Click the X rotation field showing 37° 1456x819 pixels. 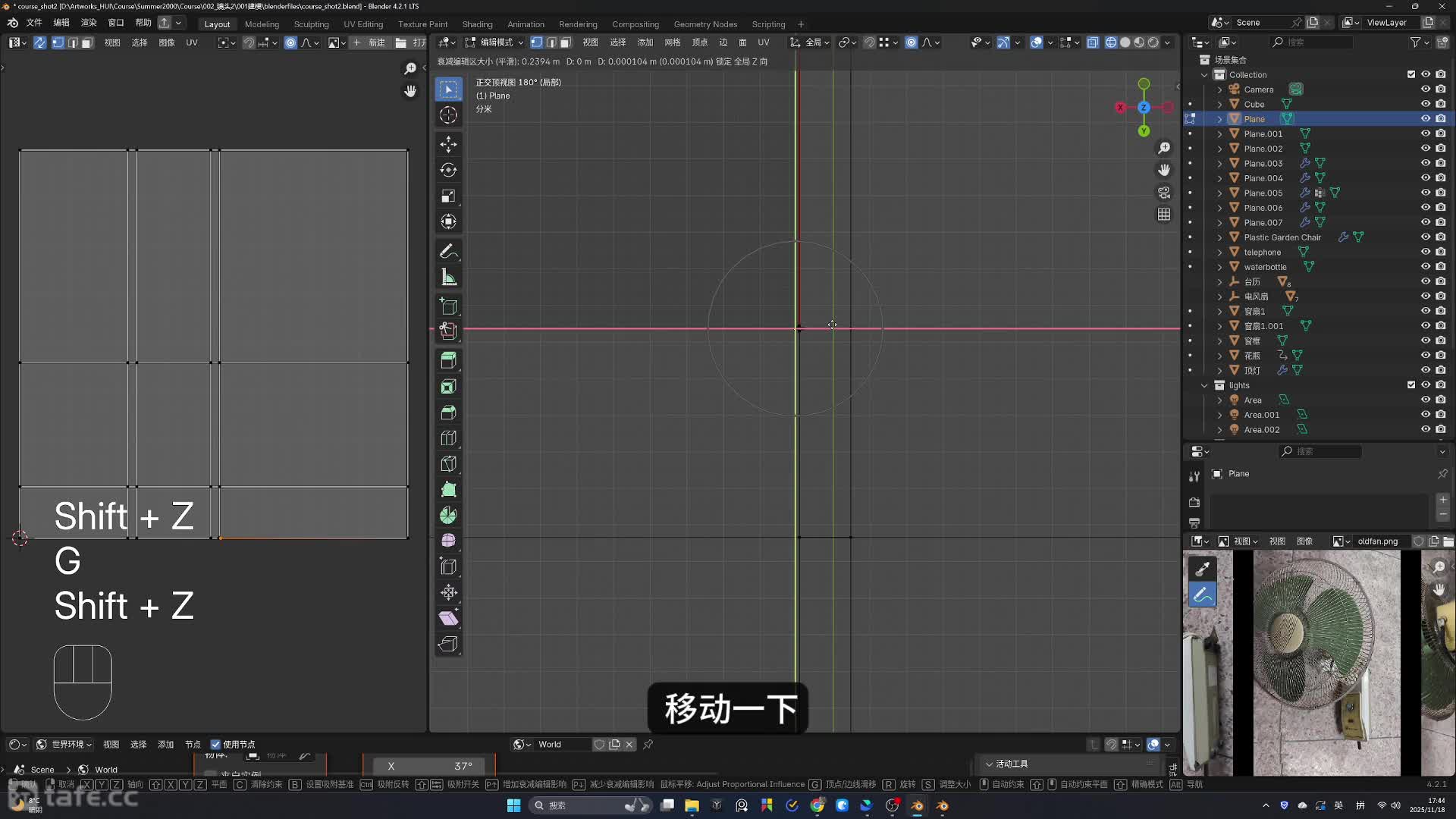pyautogui.click(x=429, y=766)
